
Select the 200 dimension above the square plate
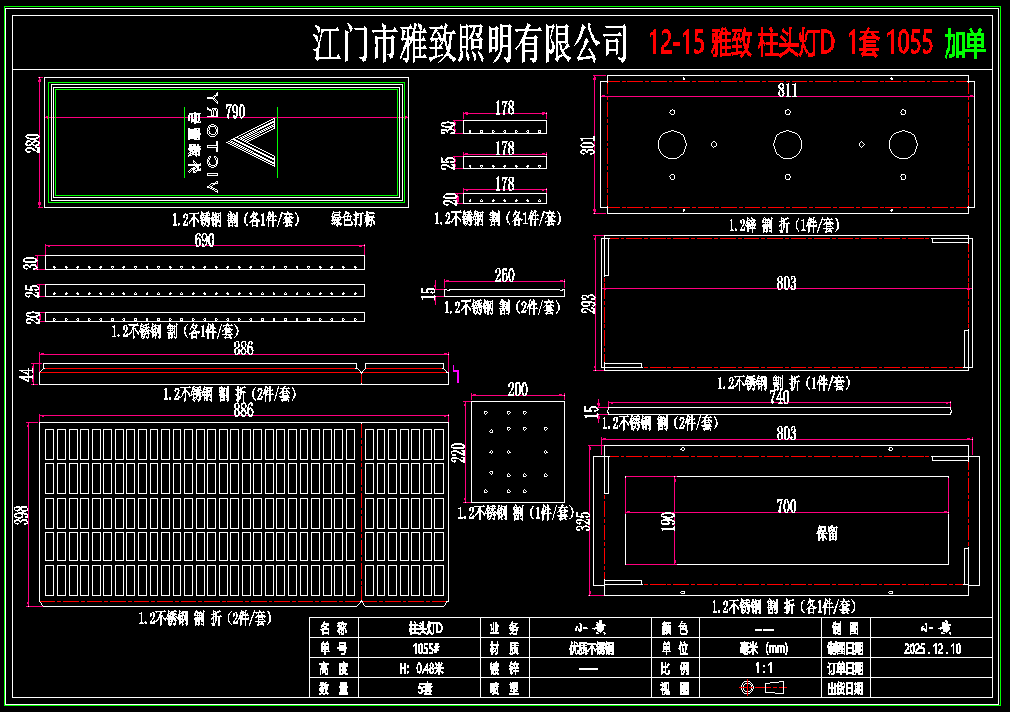518,389
